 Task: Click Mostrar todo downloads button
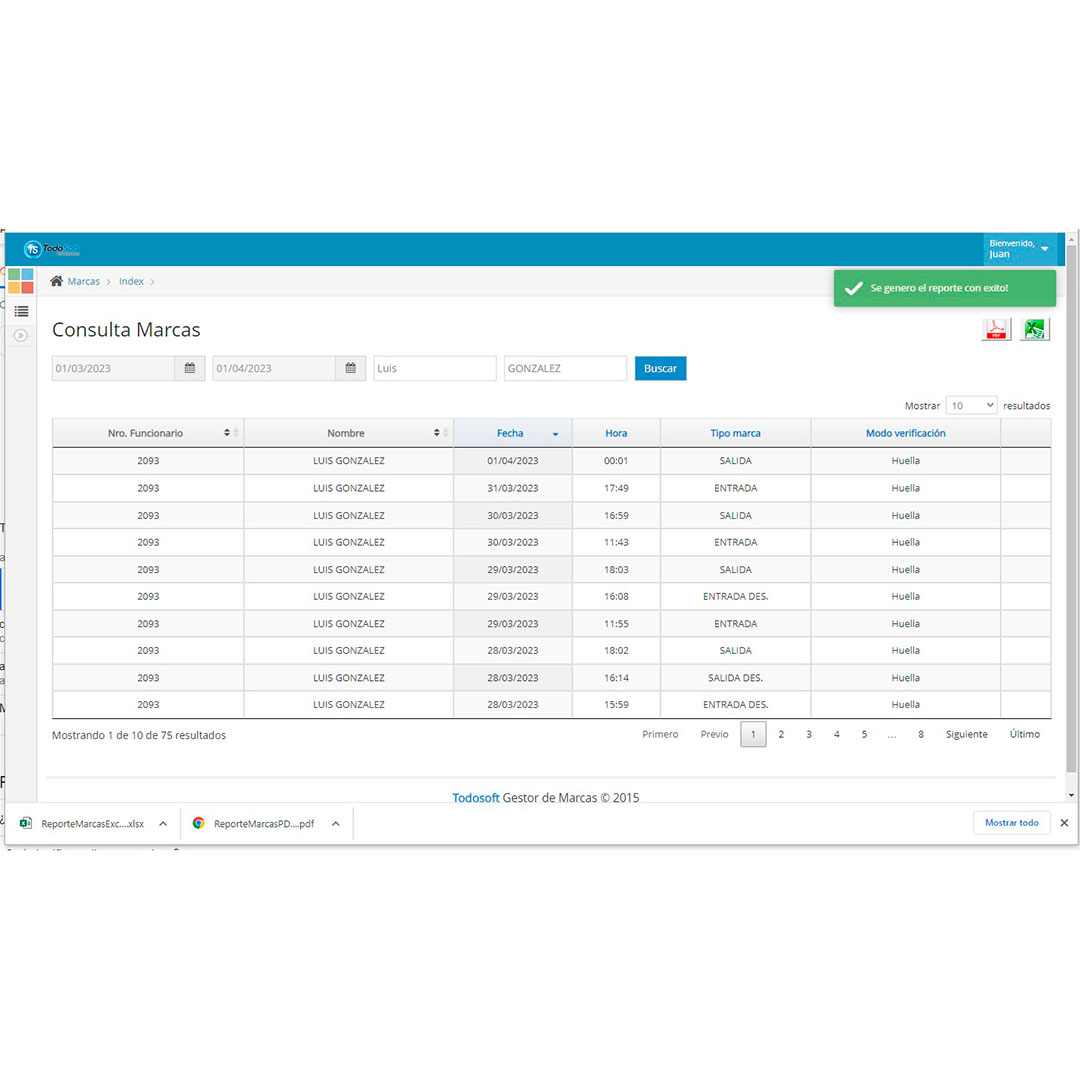1011,822
